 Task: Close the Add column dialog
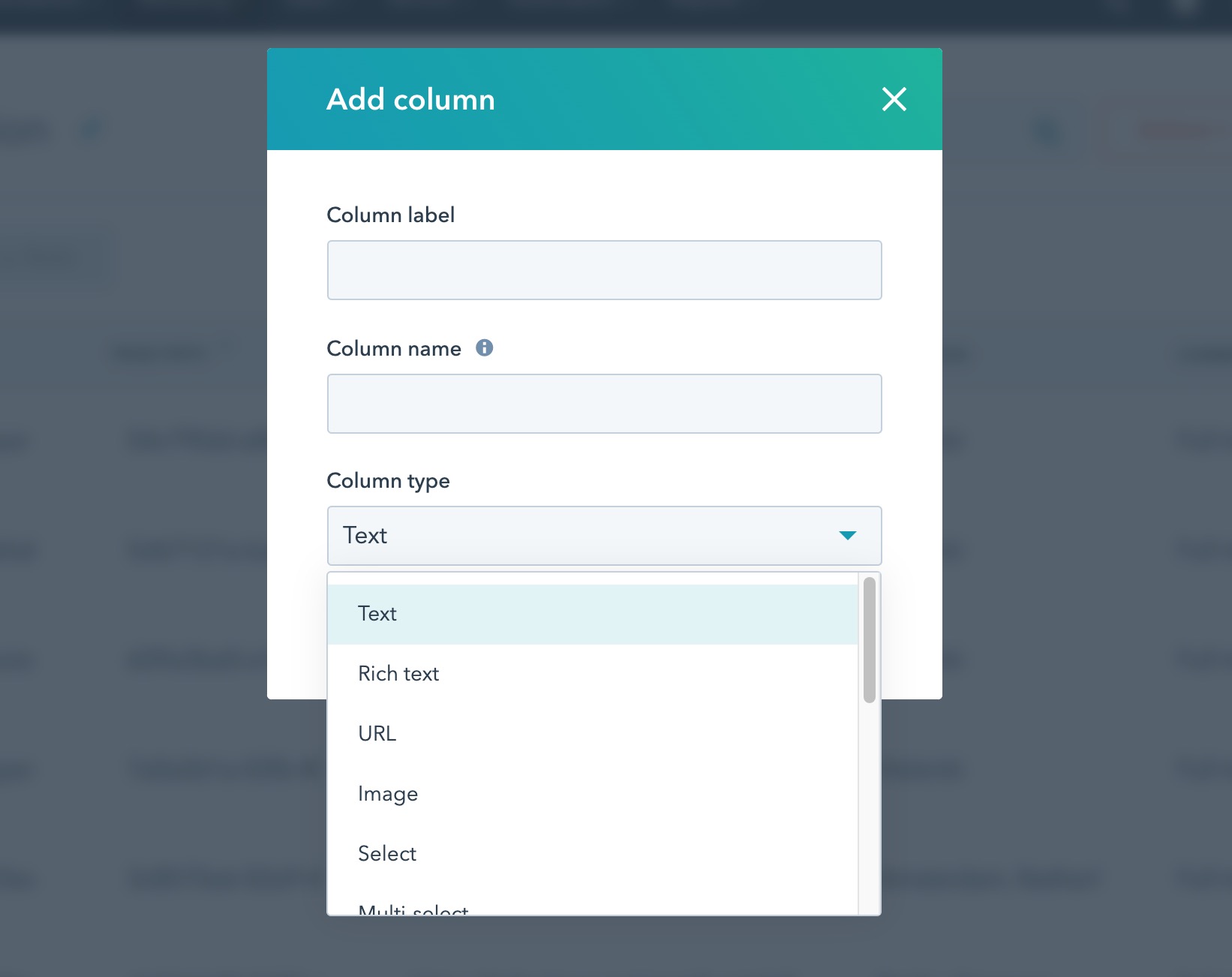pyautogui.click(x=894, y=99)
